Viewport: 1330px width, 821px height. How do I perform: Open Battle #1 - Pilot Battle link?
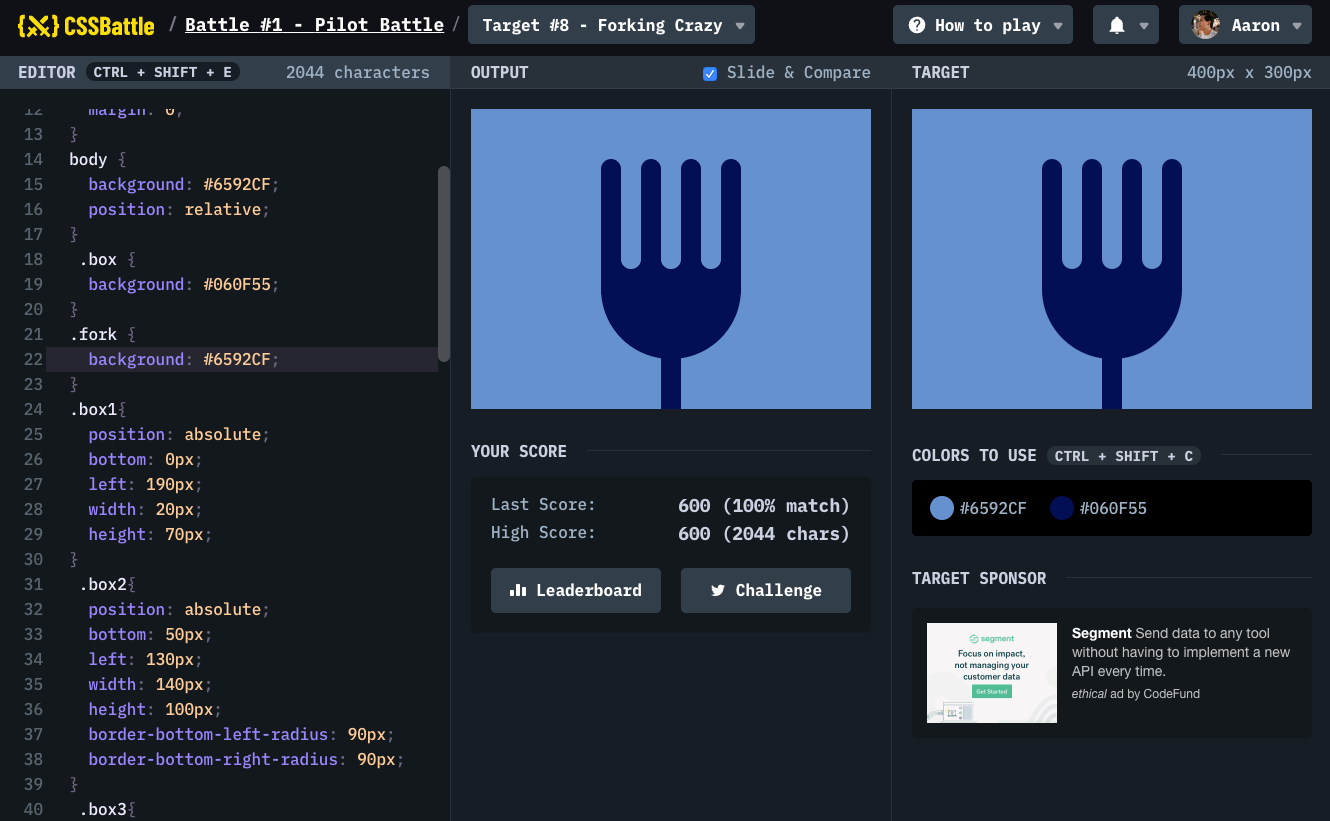(314, 24)
